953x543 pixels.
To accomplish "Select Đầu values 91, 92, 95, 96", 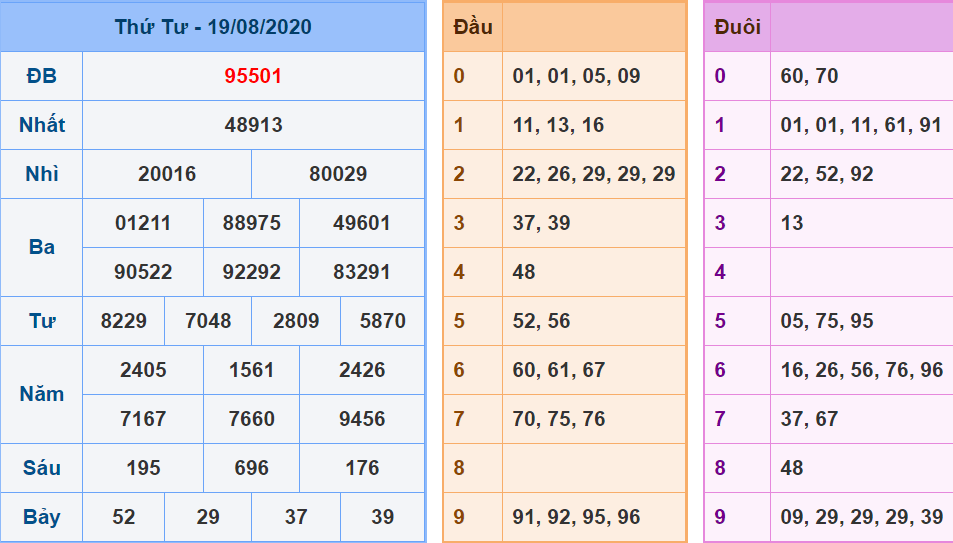I will tap(576, 517).
